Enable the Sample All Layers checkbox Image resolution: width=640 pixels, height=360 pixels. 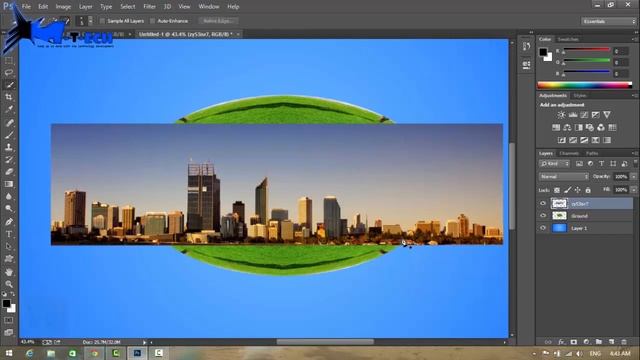point(102,21)
